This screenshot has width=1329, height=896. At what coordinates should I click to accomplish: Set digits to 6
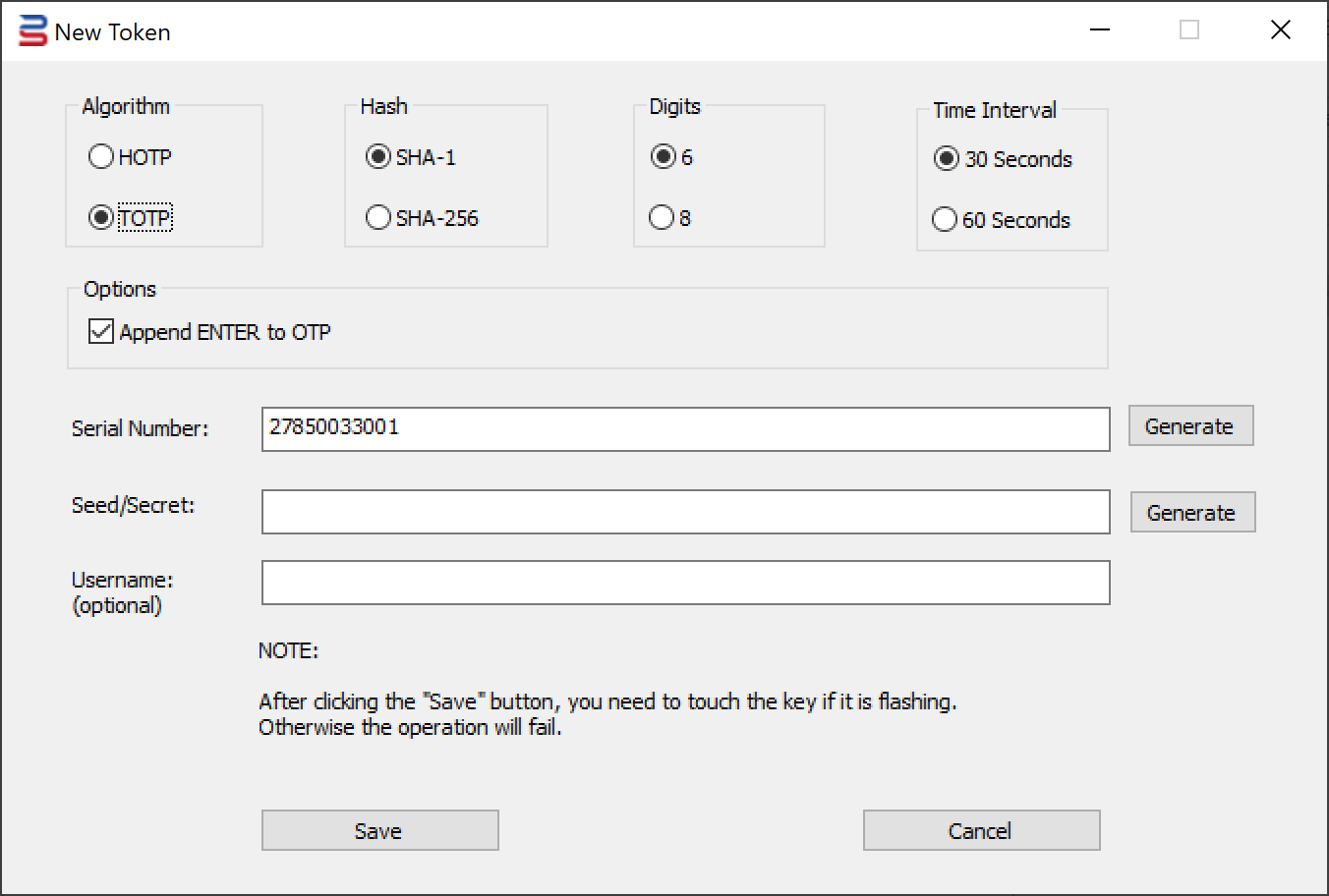coord(664,157)
